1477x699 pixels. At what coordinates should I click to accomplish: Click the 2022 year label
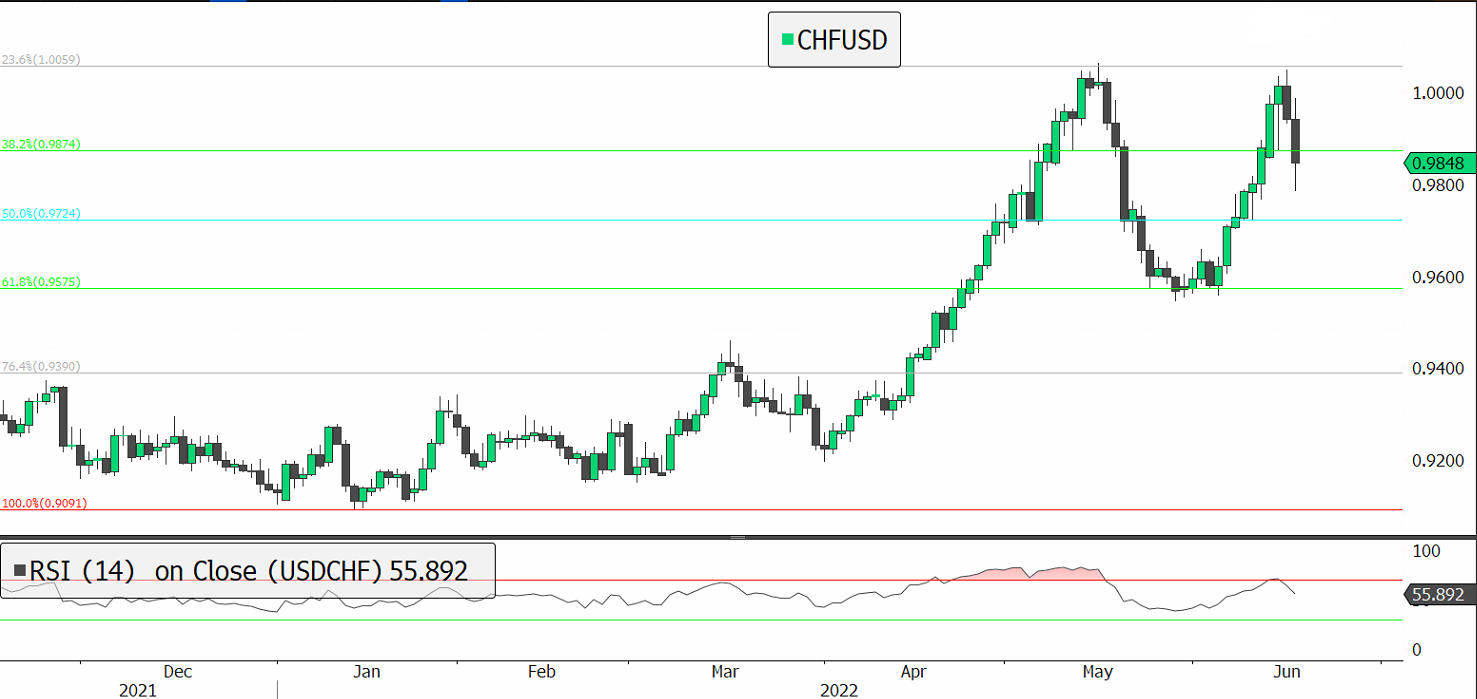pos(838,690)
